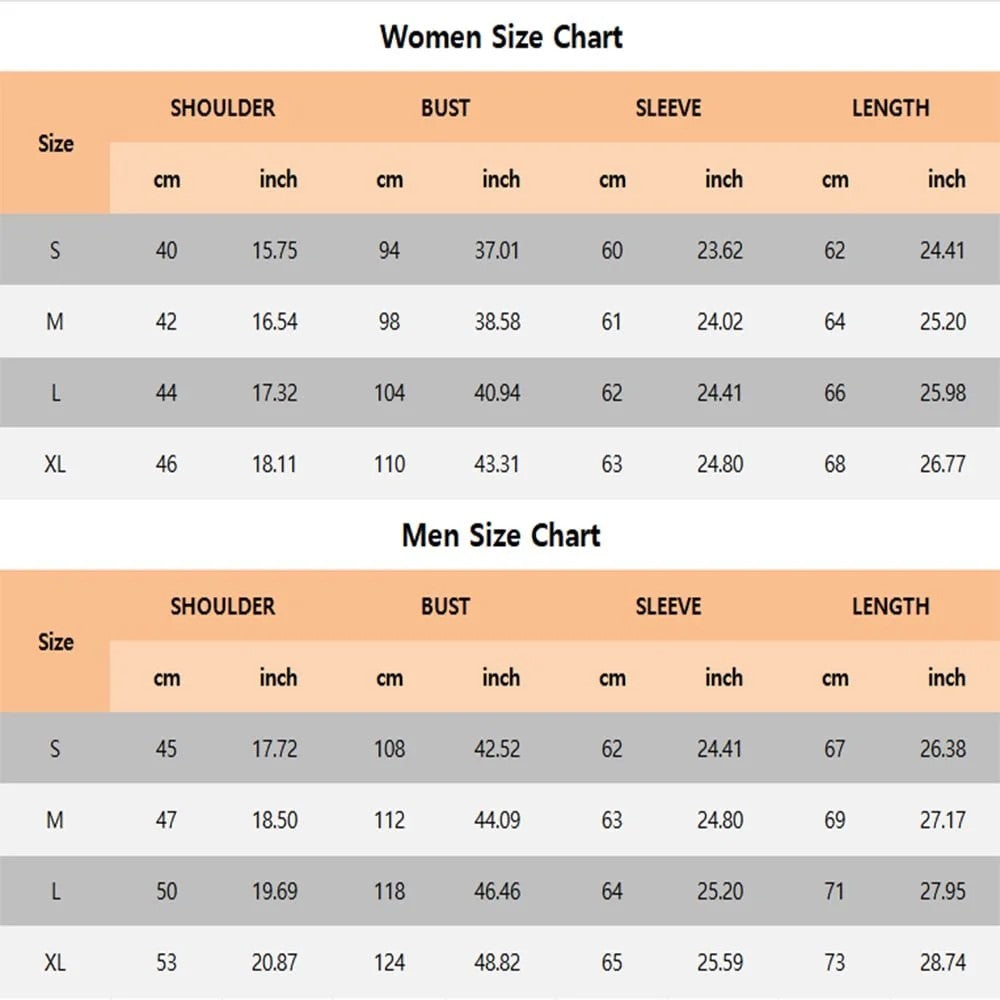Click the 48.82 bust inch cell
1000x1000 pixels.
(497, 963)
